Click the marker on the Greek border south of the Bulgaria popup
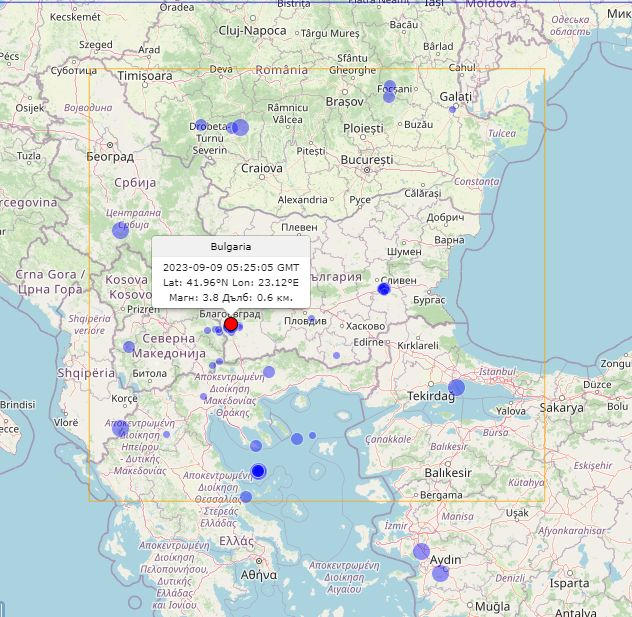Image resolution: width=632 pixels, height=617 pixels. click(x=269, y=372)
